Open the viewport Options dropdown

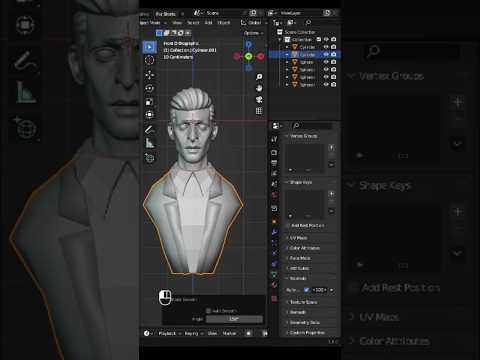point(254,33)
